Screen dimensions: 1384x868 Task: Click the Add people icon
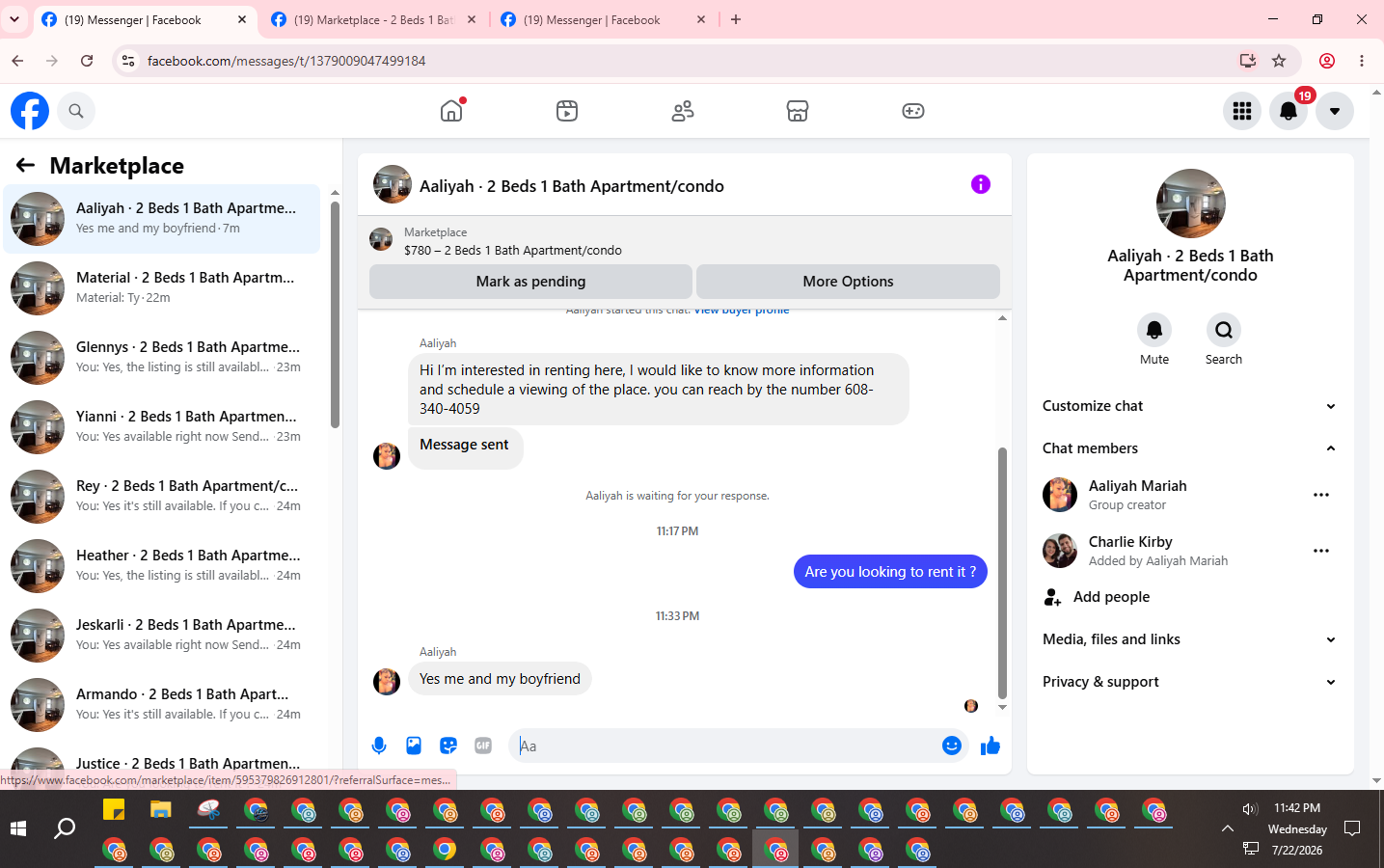(1052, 597)
